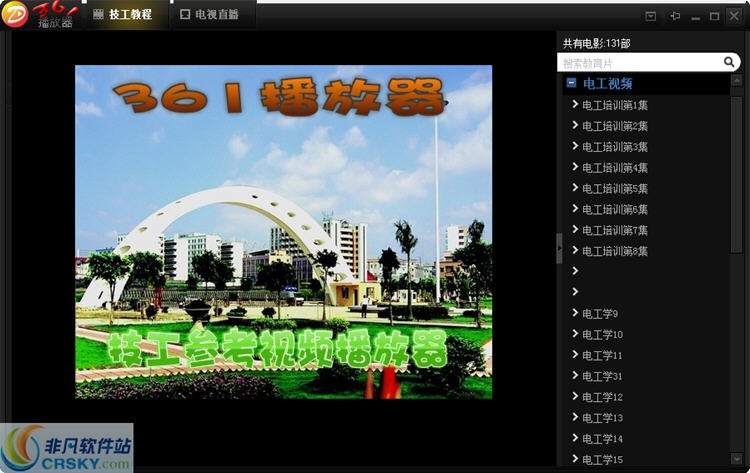Play 电工培训第4集 from the list
Screen dimensions: 750x473
click(x=615, y=168)
